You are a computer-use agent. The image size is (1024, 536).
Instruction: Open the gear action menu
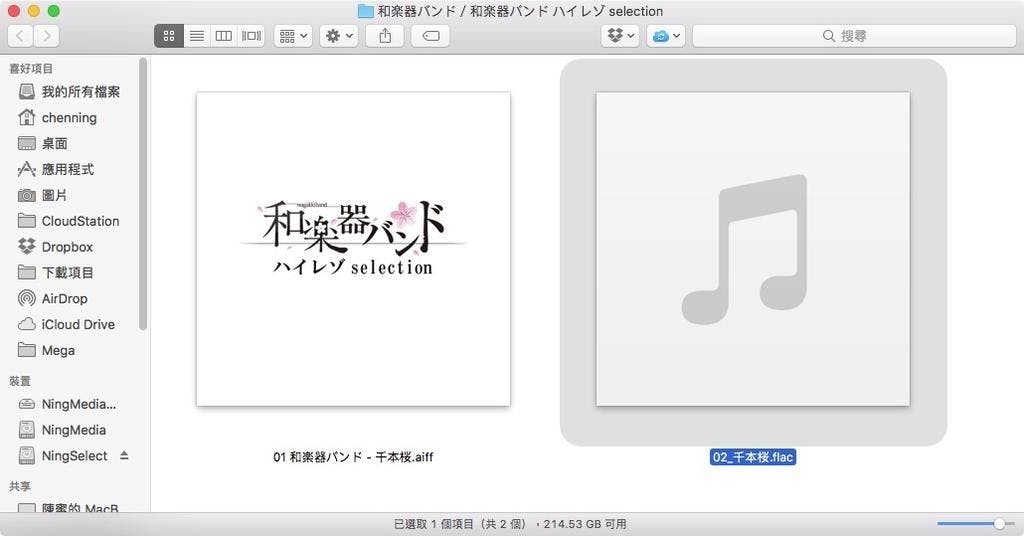(339, 36)
